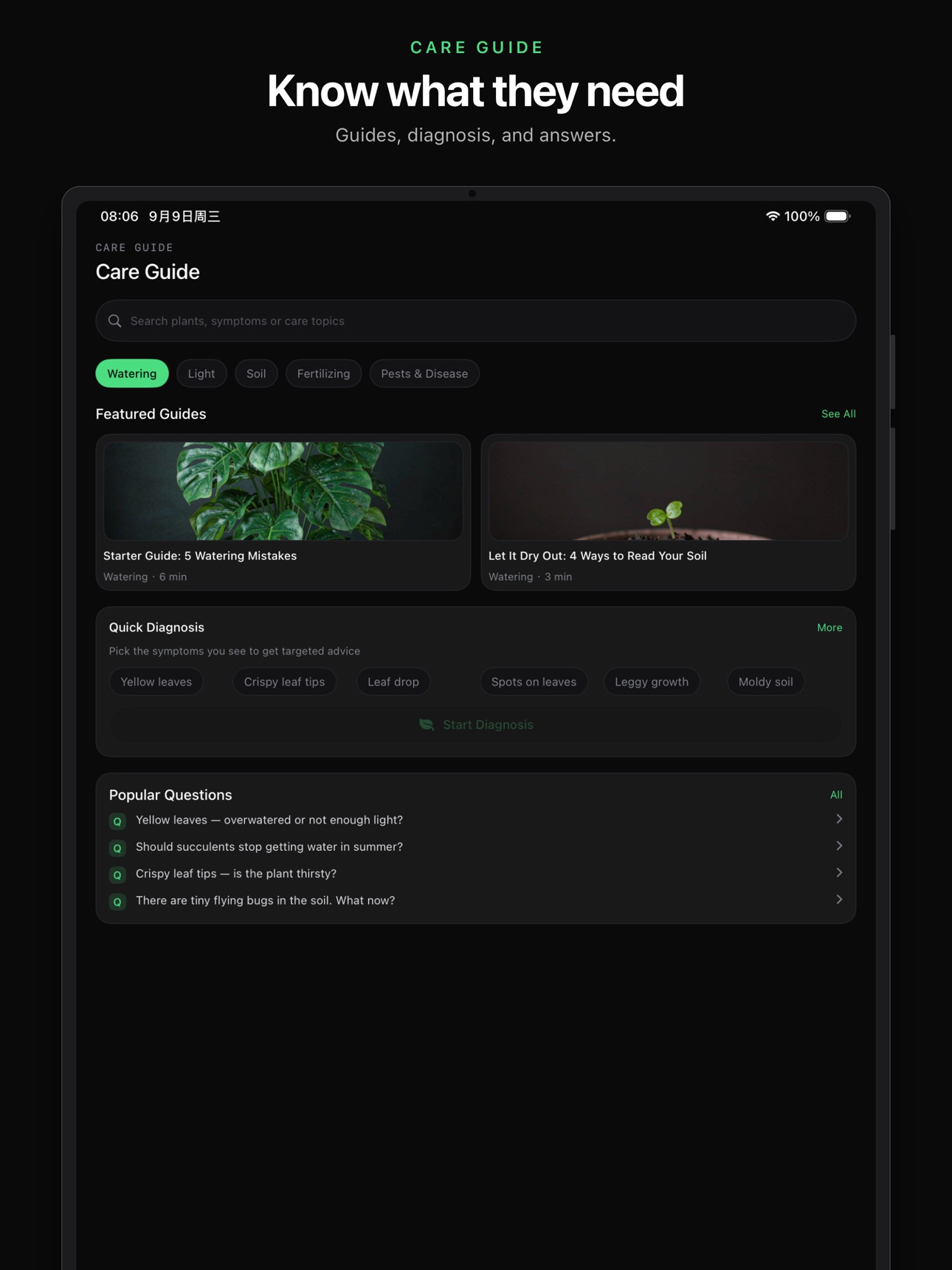Open 'Crispy leaf tips — is the plant thirsty?'
This screenshot has height=1270, width=952.
pos(236,874)
